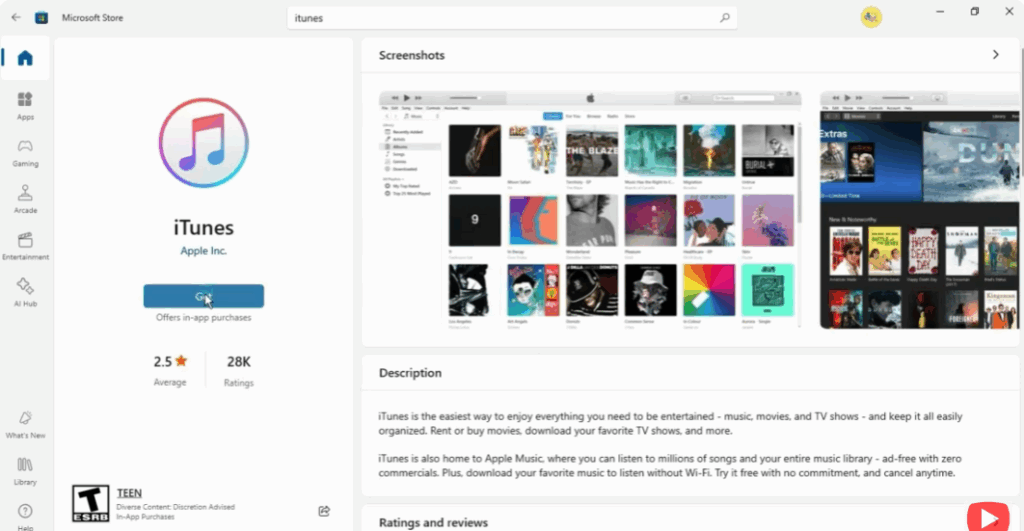The image size is (1024, 531).
Task: Open AI Hub in sidebar
Action: tap(25, 291)
